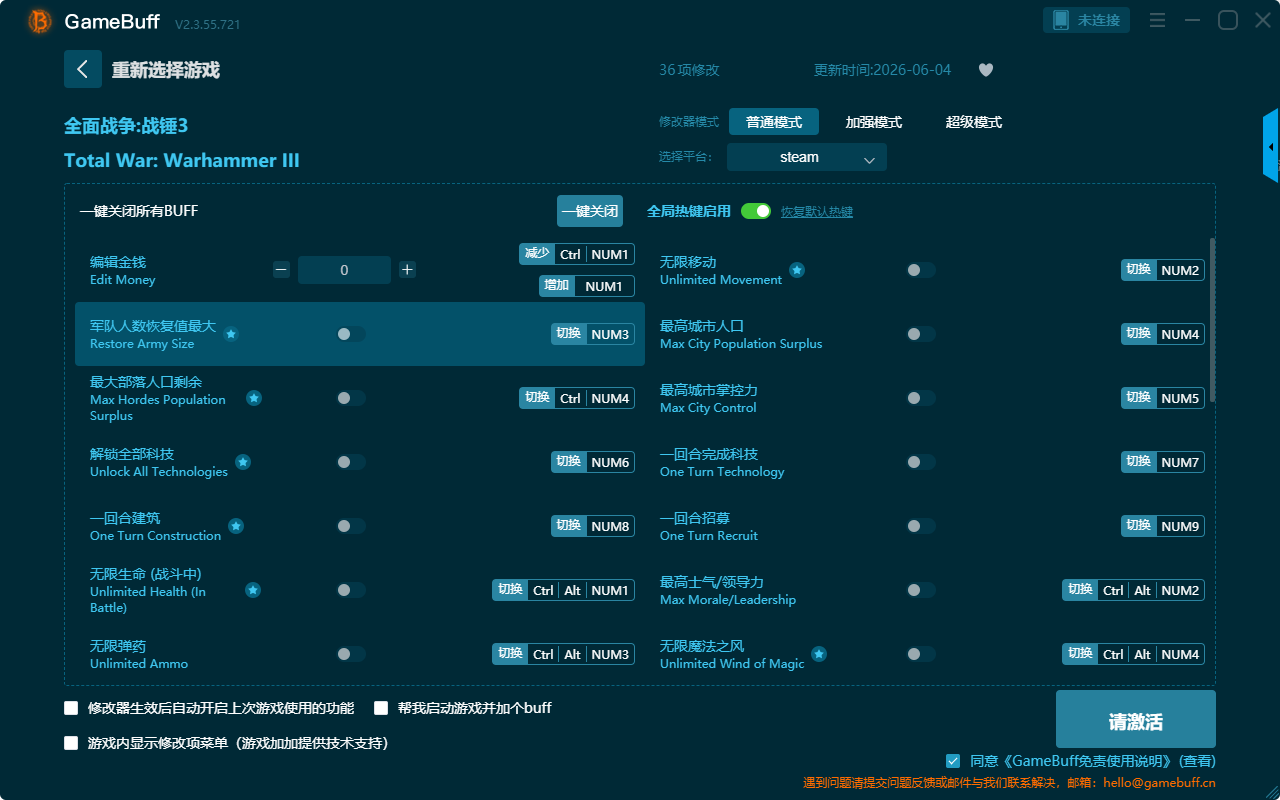Toggle Unlimited Movement switch

tap(921, 270)
